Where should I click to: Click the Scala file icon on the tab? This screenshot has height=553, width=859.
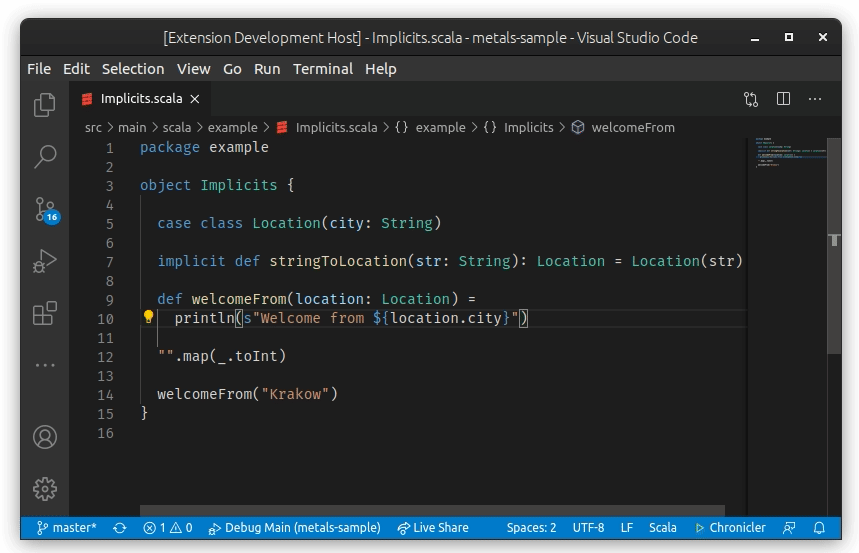pyautogui.click(x=87, y=99)
